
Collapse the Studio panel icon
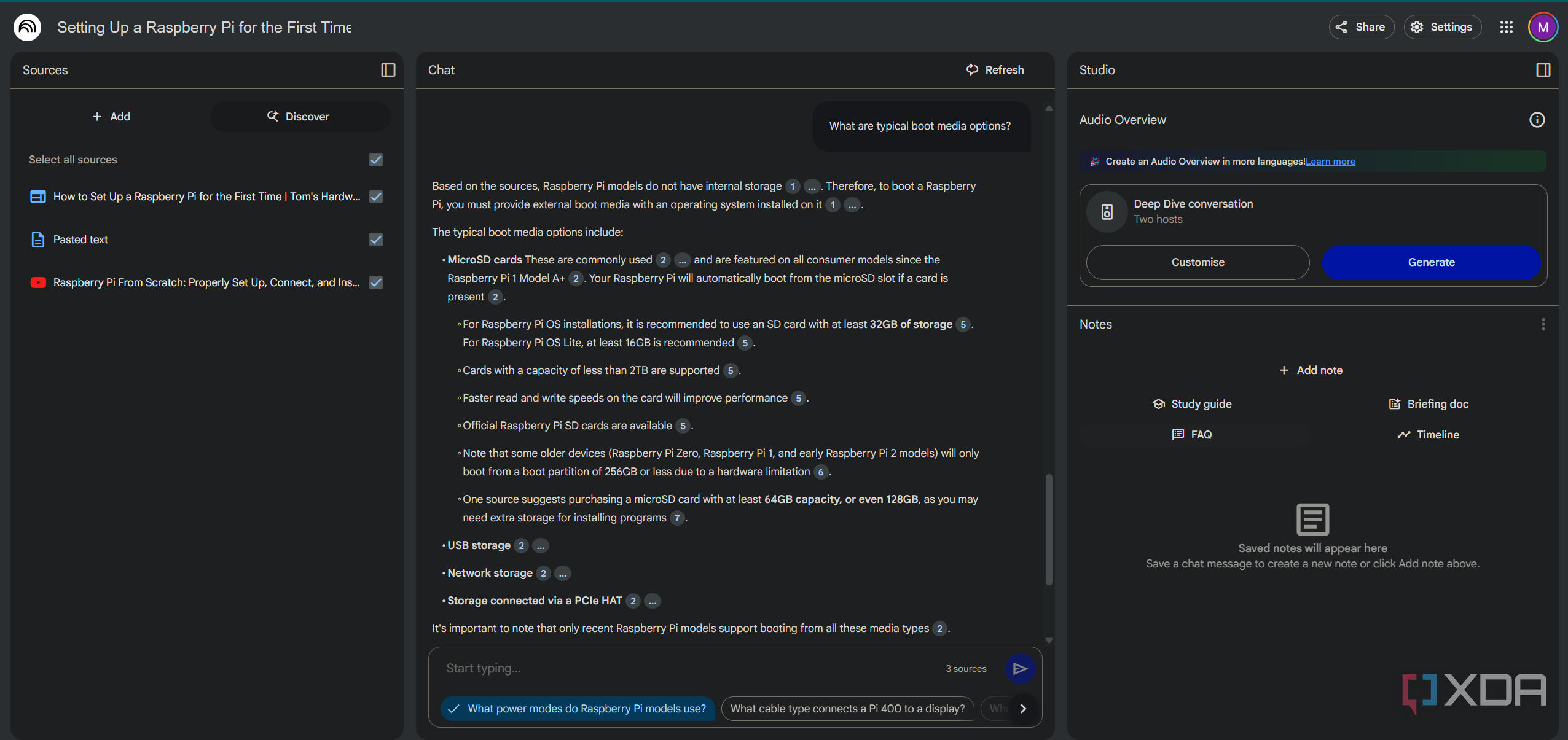[x=1543, y=70]
